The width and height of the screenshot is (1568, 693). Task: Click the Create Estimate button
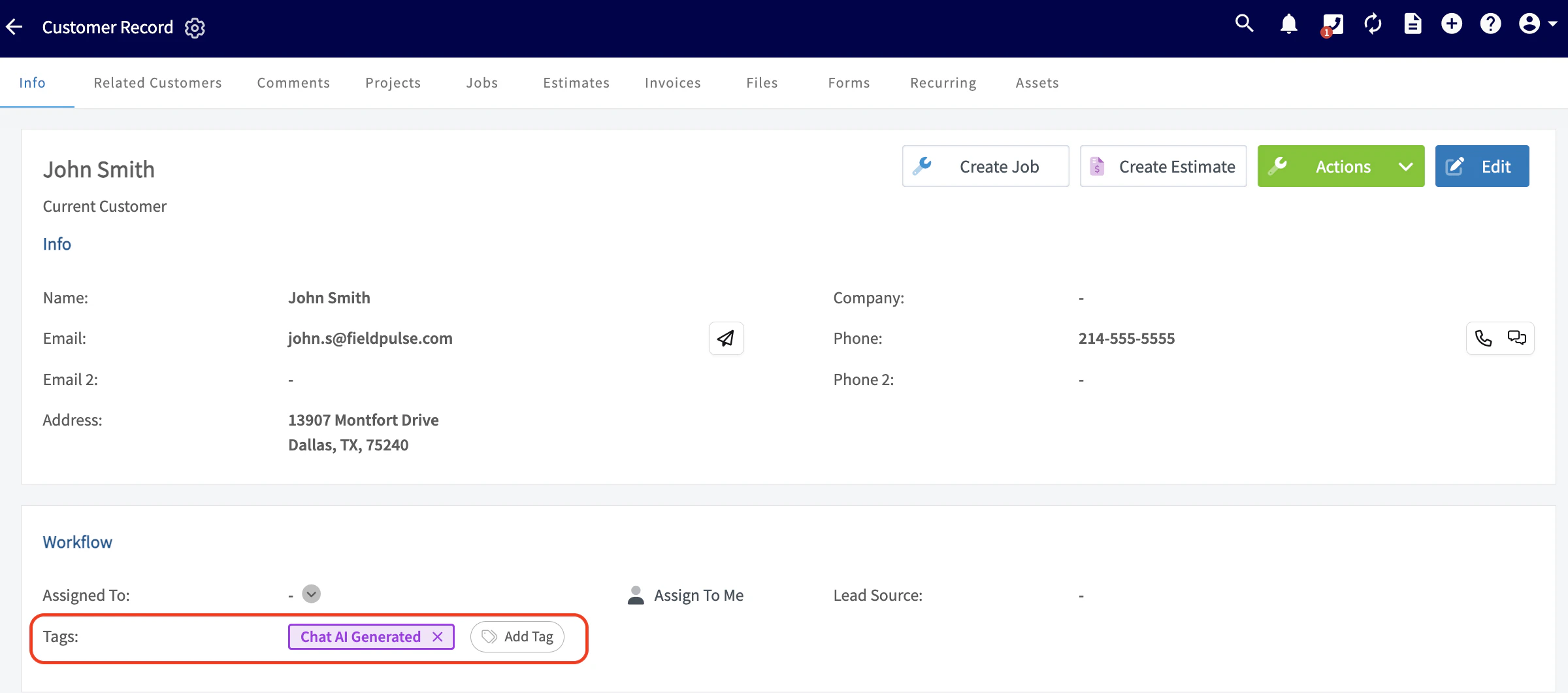[x=1163, y=166]
